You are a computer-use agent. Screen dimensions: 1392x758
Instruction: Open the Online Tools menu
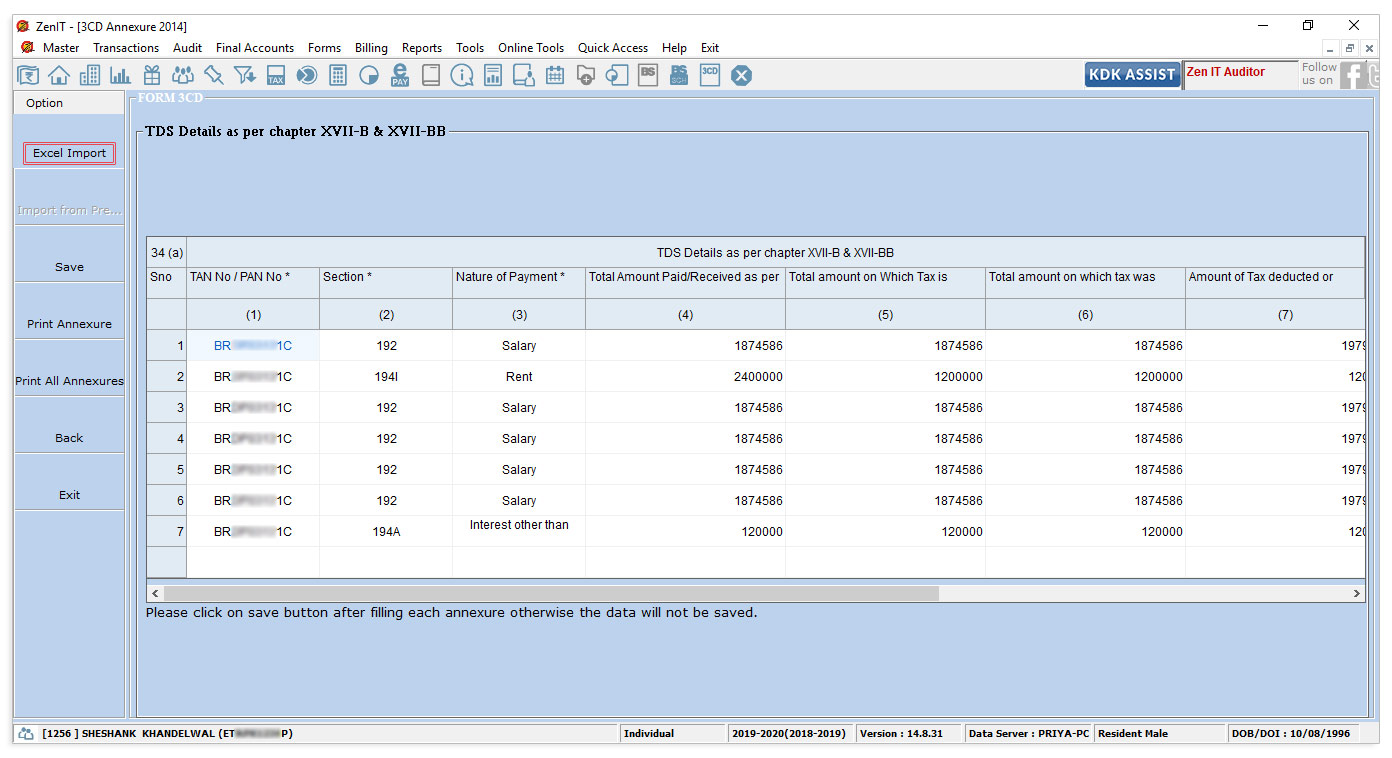(531, 48)
